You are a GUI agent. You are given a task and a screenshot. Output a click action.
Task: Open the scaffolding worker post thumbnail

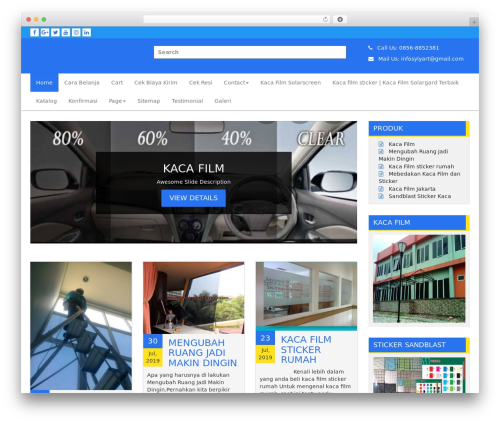click(81, 326)
